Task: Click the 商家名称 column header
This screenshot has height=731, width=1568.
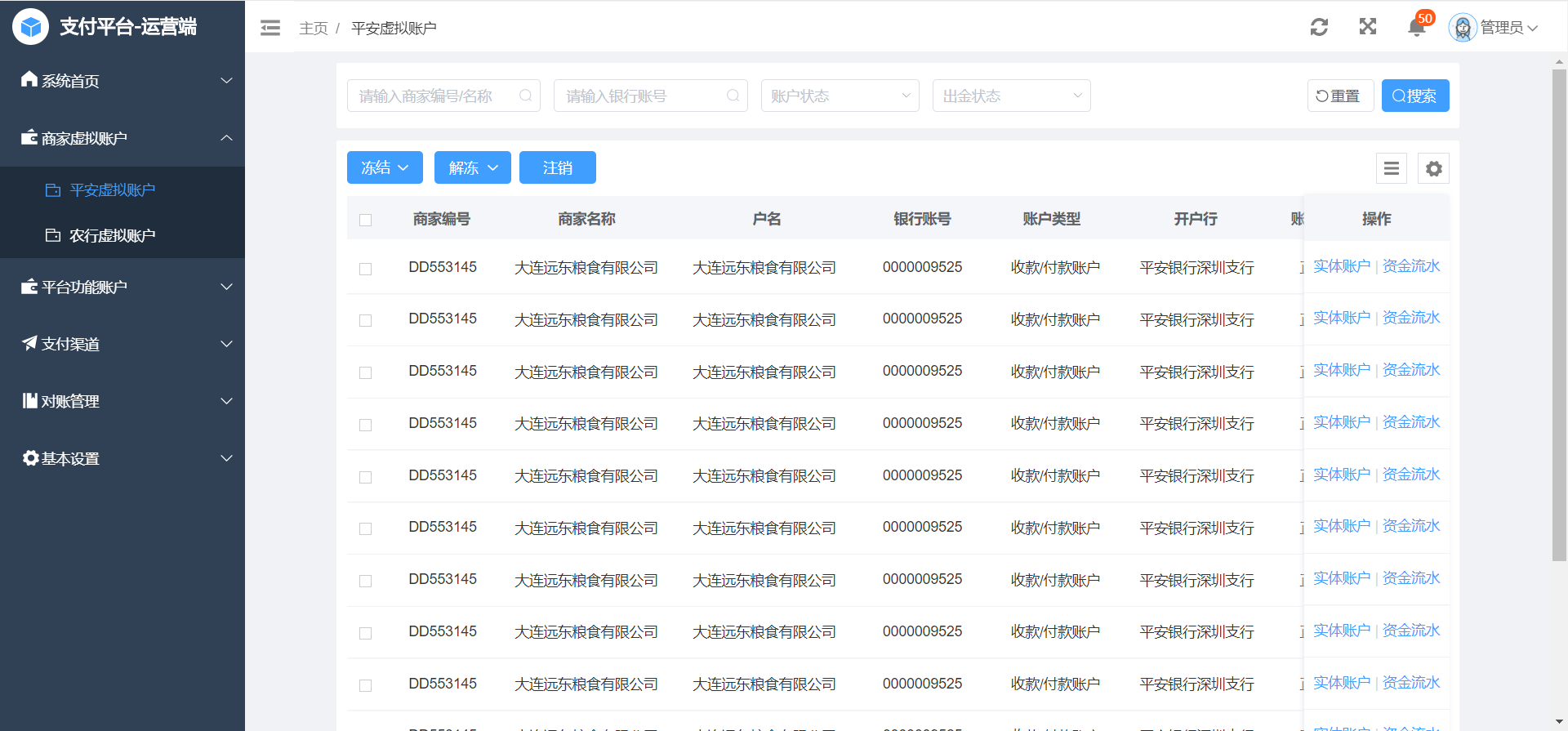Action: (586, 219)
